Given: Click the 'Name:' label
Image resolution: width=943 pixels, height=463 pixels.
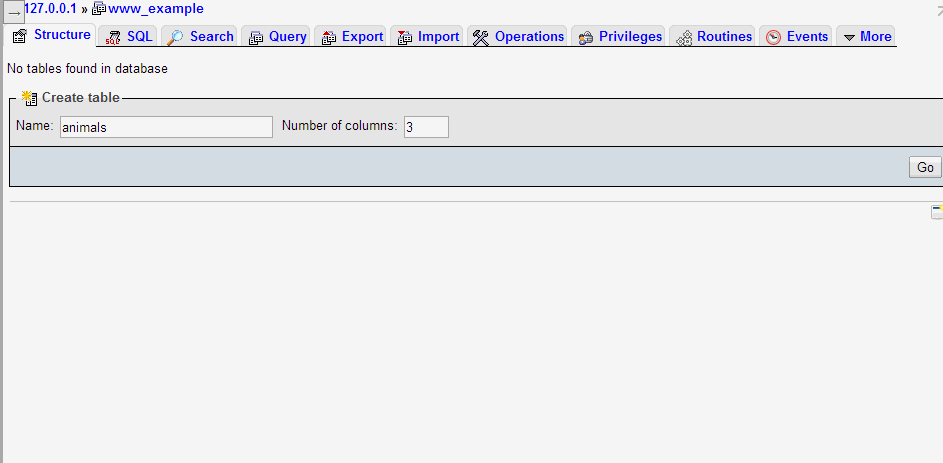Looking at the screenshot, I should coord(35,126).
